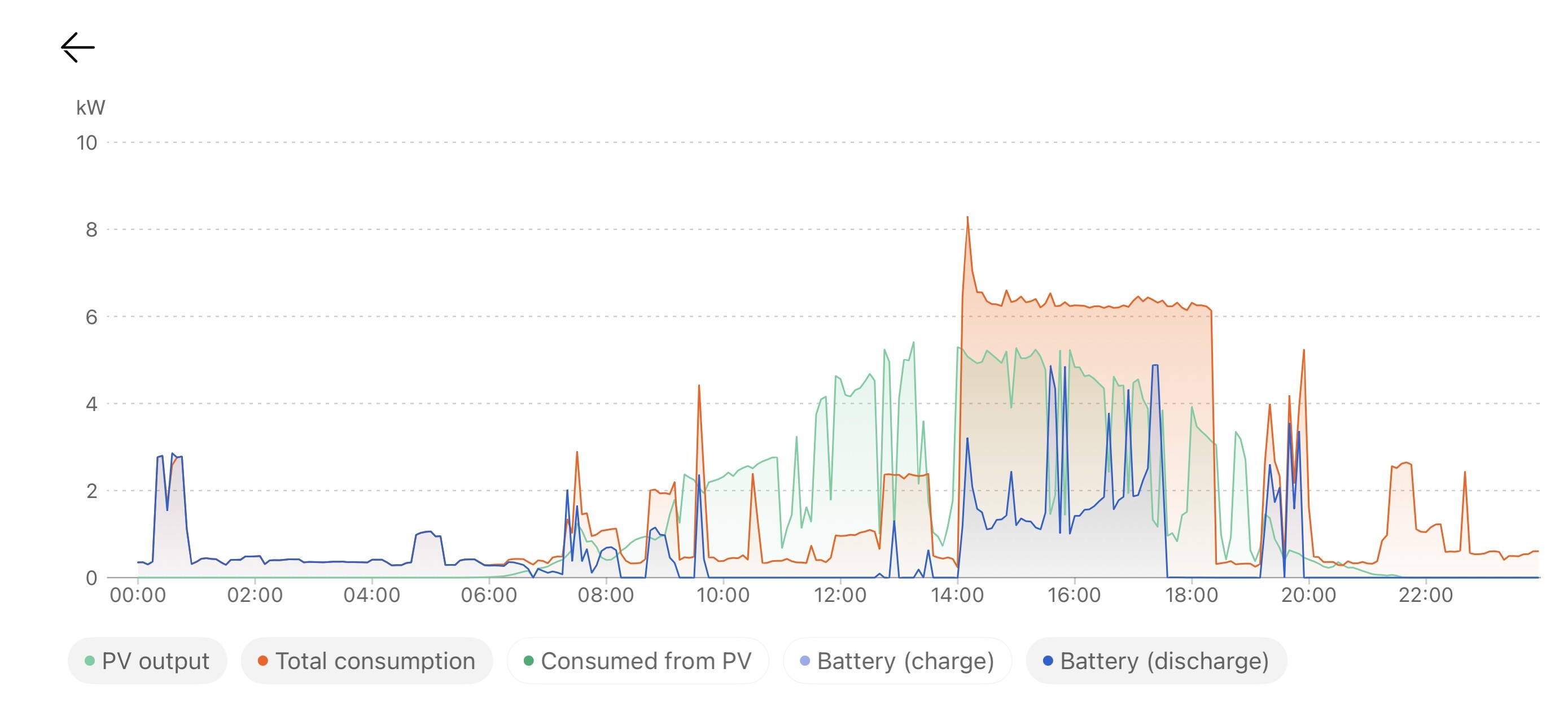Click the kW unit label
This screenshot has width=1568, height=725.
click(90, 108)
